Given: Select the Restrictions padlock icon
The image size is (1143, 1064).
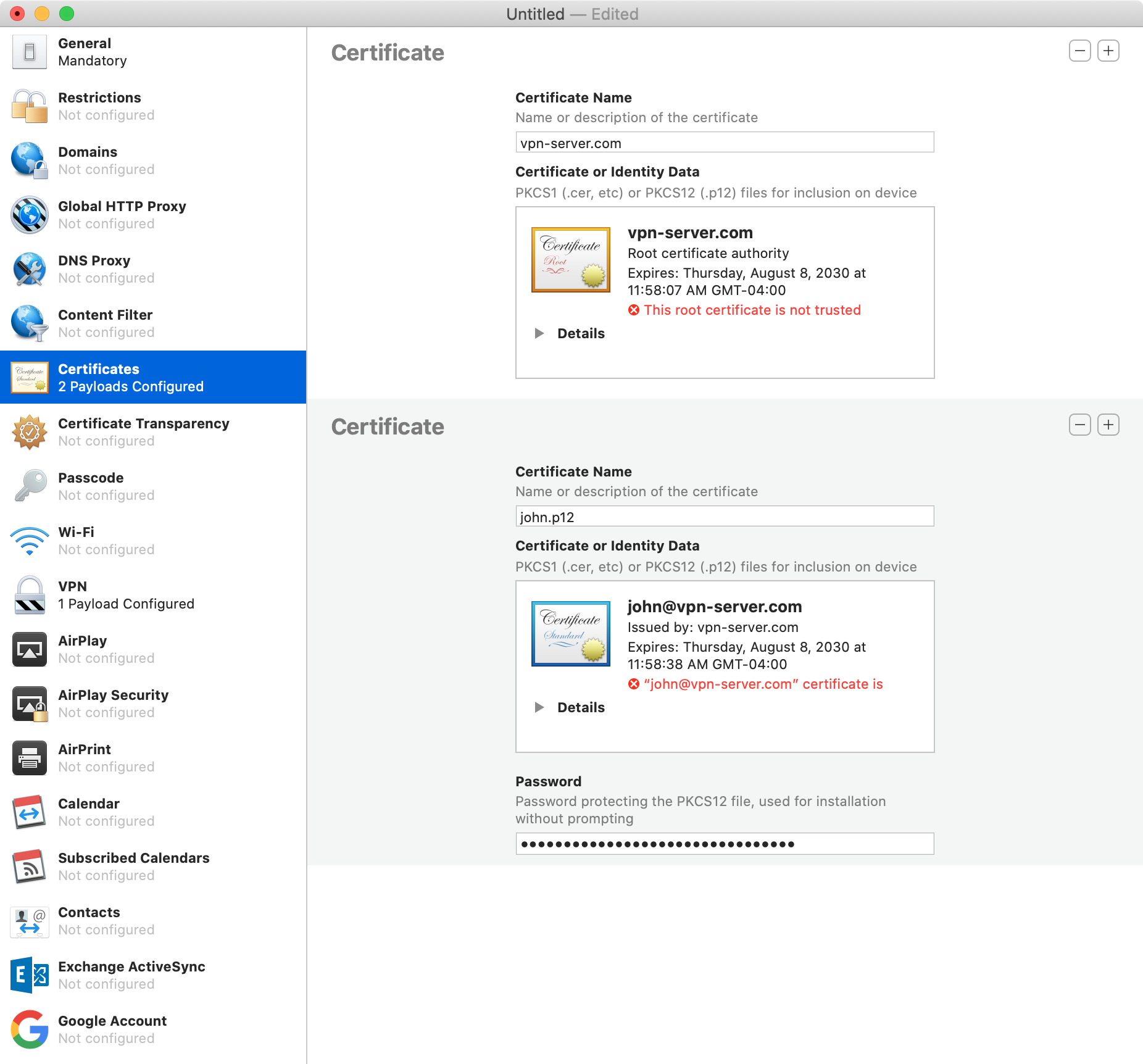Looking at the screenshot, I should (29, 106).
